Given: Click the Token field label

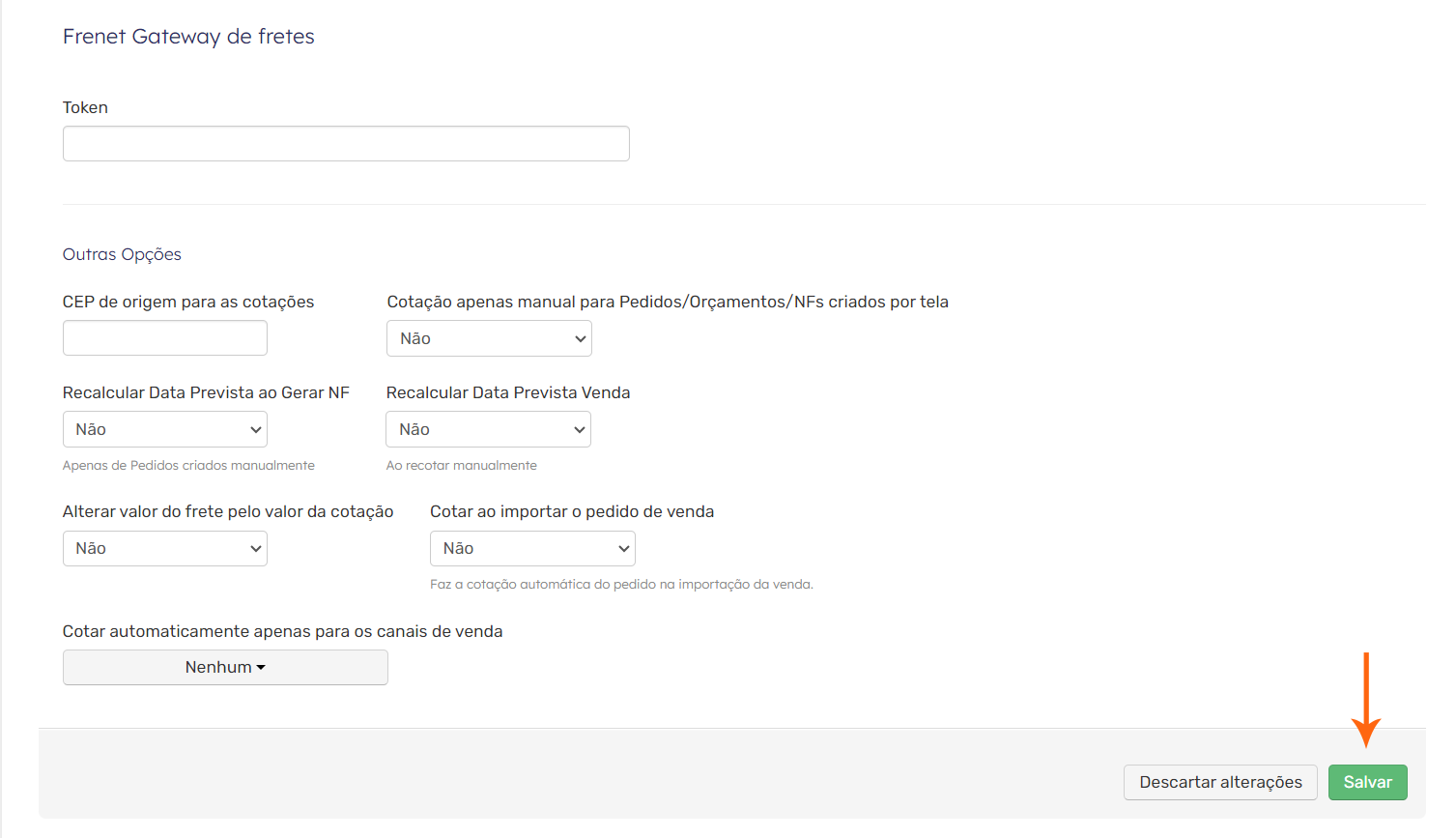Looking at the screenshot, I should pos(85,107).
